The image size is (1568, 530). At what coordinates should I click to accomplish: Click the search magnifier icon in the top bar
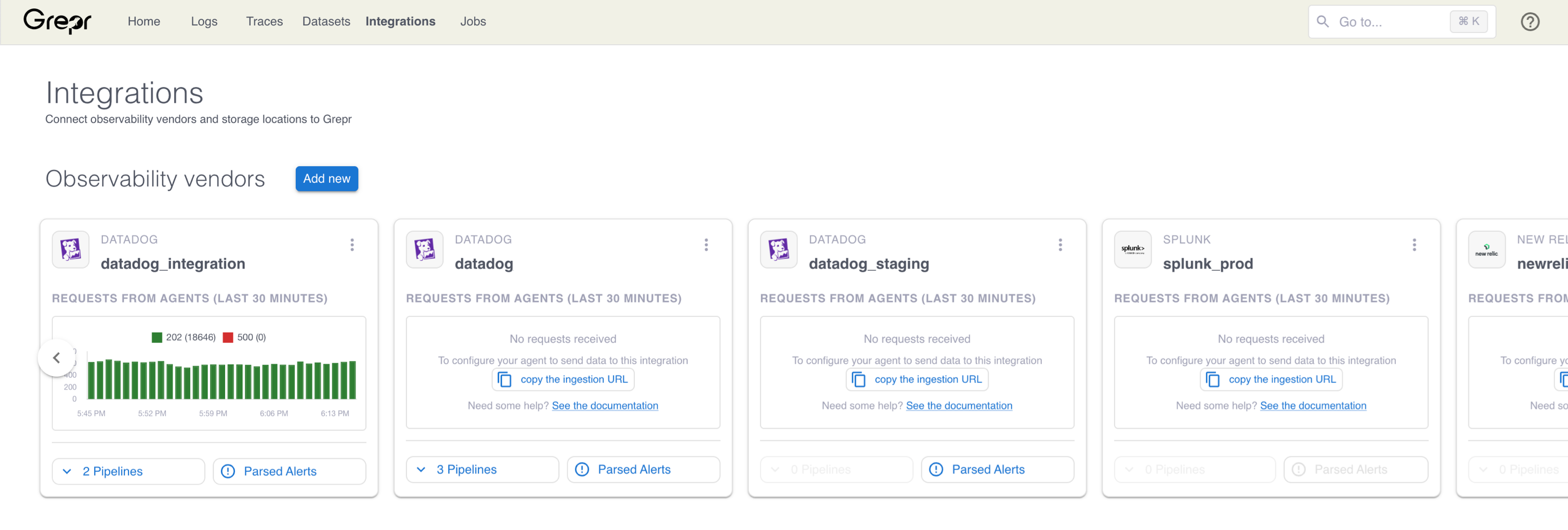pos(1322,22)
